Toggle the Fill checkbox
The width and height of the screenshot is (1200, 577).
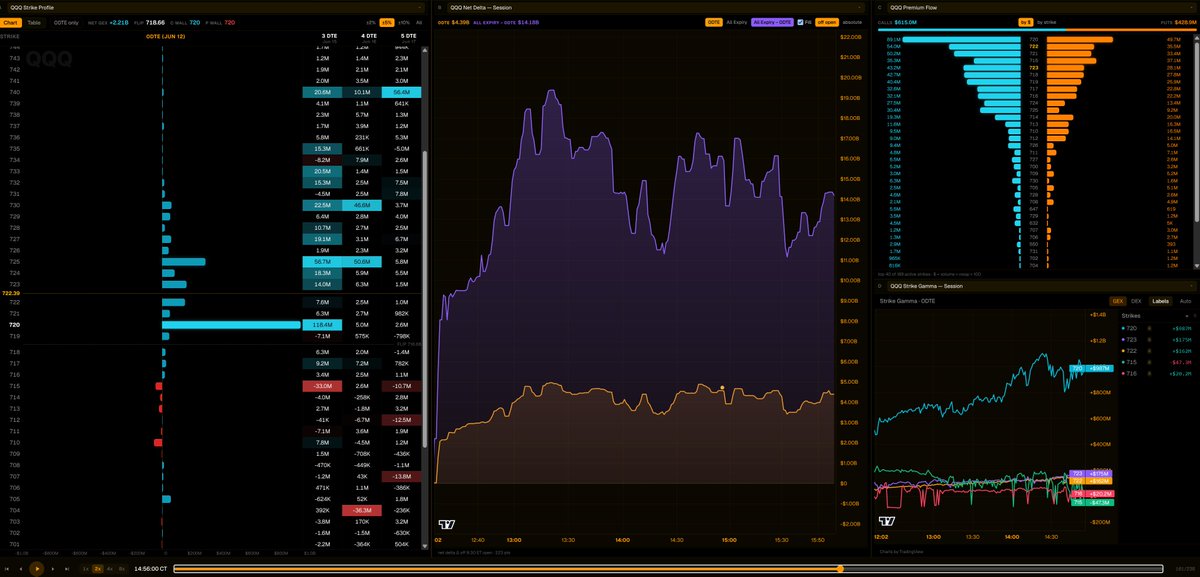click(x=800, y=22)
